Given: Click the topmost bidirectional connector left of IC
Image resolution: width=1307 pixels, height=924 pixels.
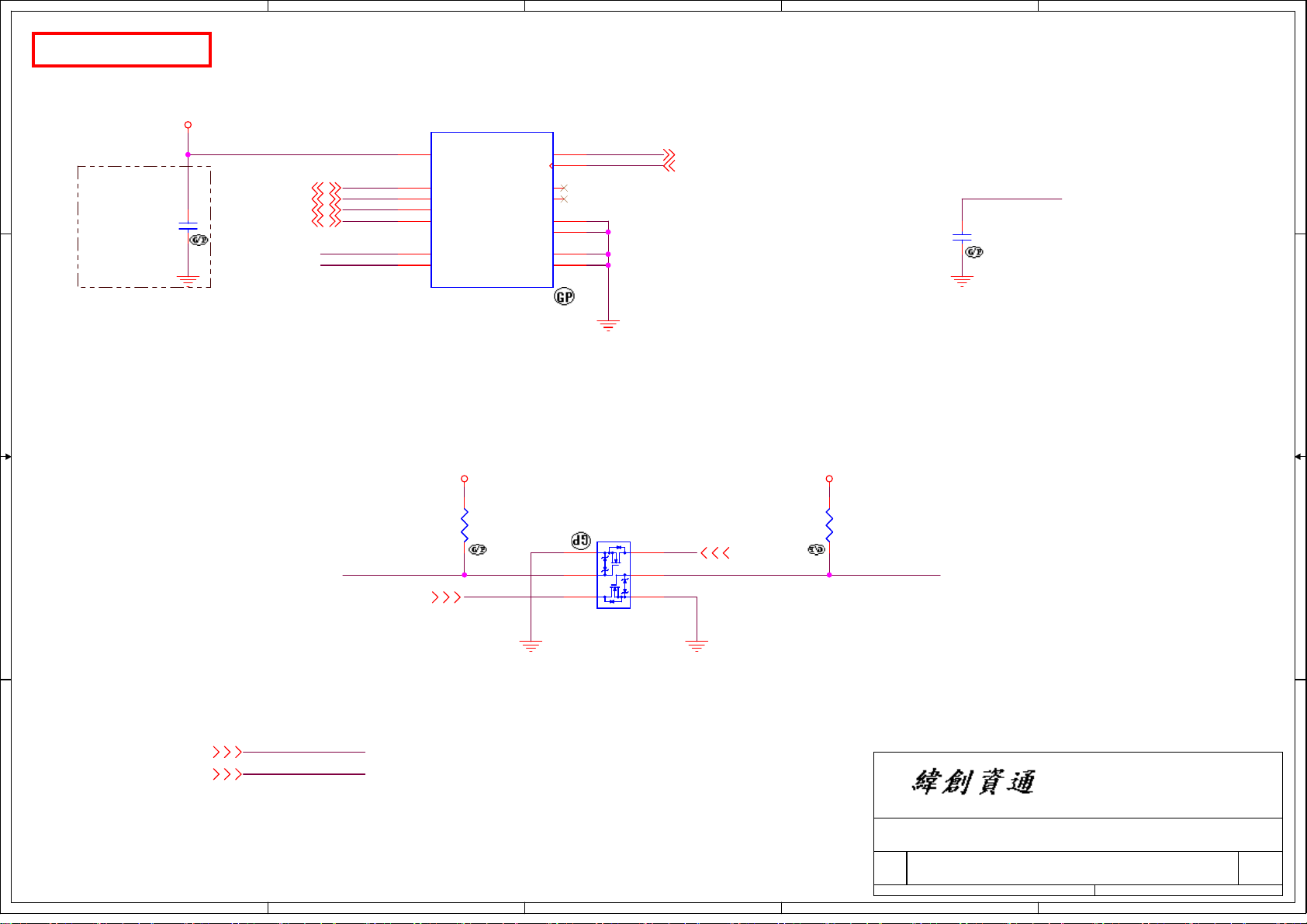Looking at the screenshot, I should click(327, 188).
